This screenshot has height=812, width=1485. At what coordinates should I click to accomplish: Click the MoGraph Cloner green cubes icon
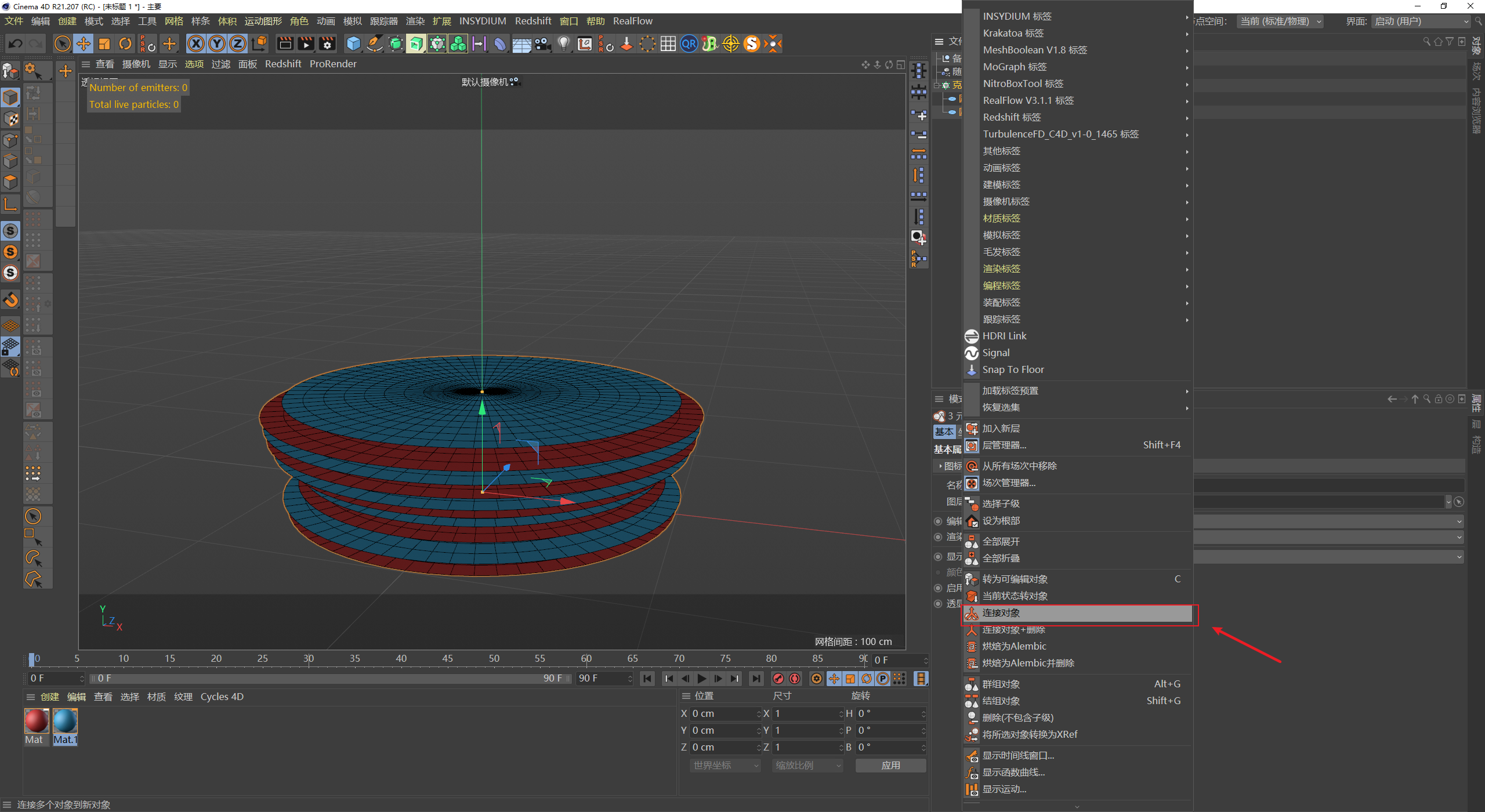458,43
